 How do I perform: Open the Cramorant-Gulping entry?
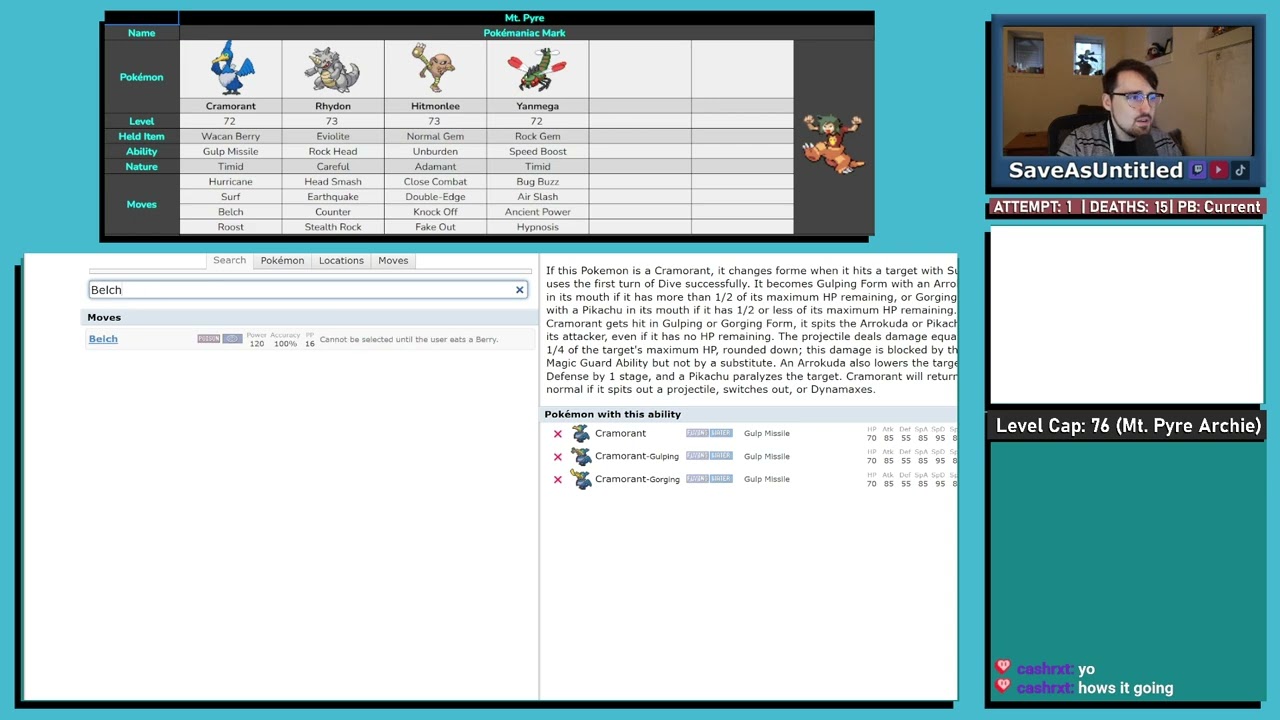636,456
